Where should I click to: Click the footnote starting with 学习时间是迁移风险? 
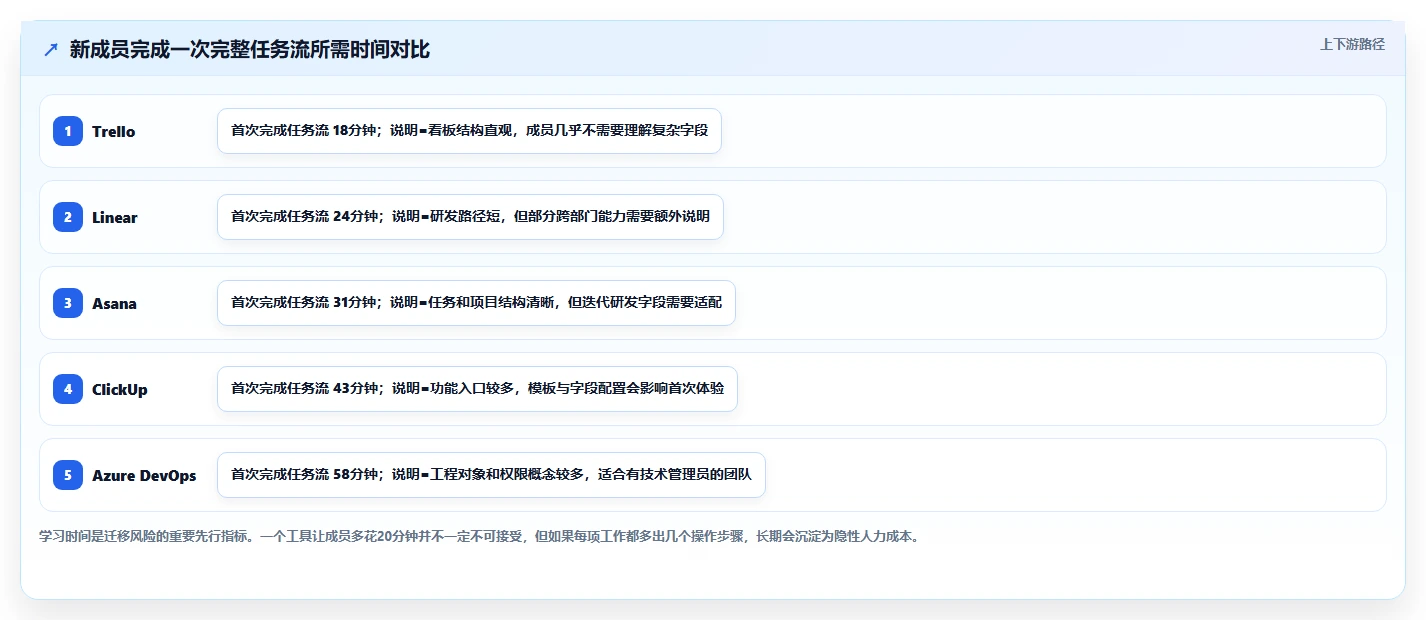pos(479,536)
